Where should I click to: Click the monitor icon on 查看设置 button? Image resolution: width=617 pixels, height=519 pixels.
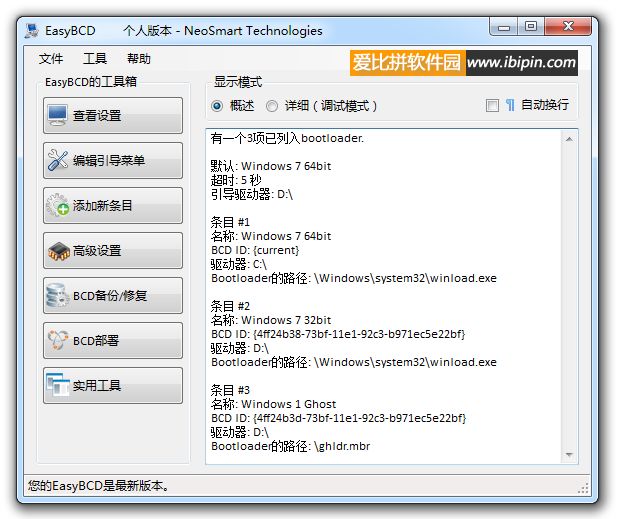click(57, 115)
